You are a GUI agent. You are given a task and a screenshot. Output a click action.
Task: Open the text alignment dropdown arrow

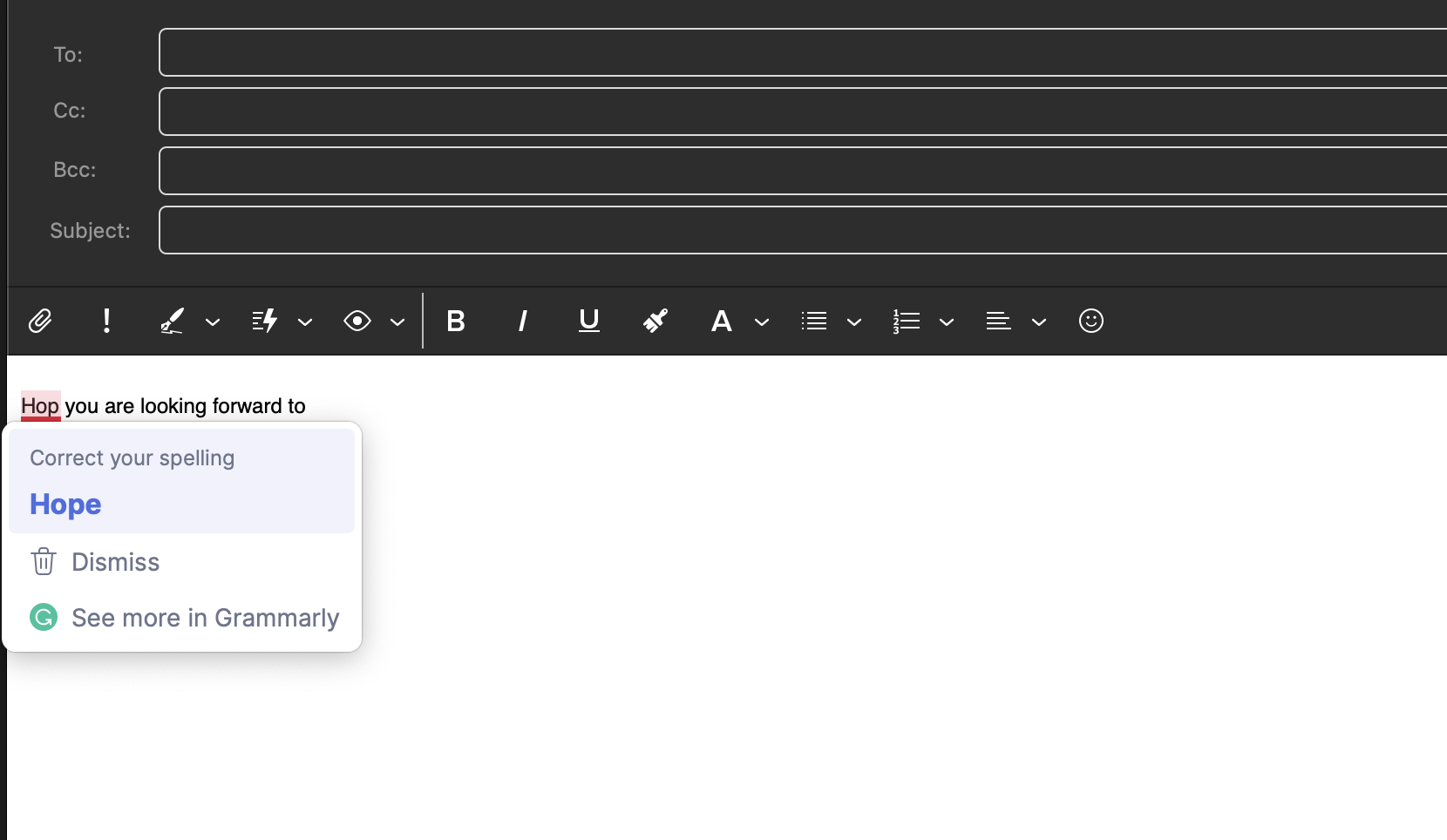[x=1039, y=322]
